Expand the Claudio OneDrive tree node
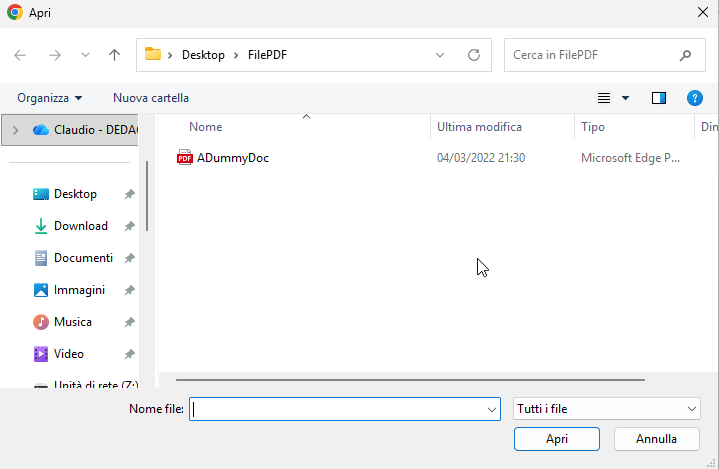The width and height of the screenshot is (719, 469). (15, 130)
